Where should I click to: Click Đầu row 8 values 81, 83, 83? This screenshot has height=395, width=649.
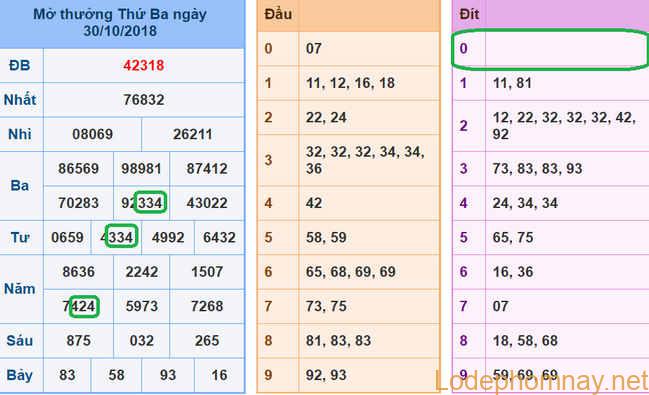338,340
